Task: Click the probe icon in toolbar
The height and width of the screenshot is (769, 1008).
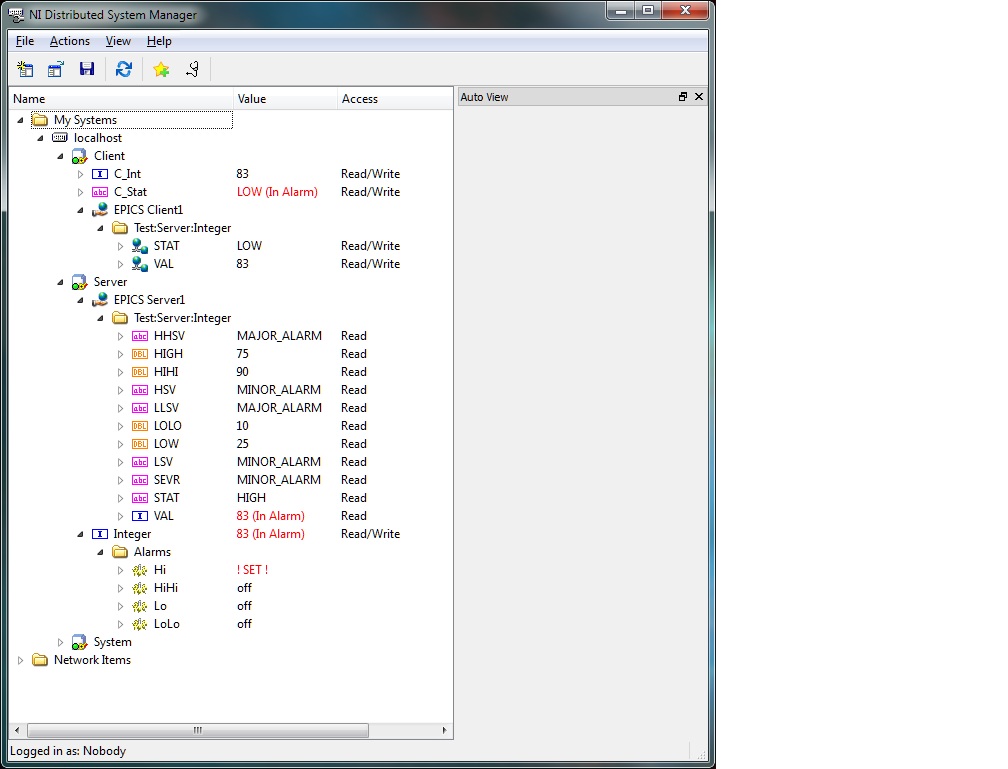Action: click(192, 69)
